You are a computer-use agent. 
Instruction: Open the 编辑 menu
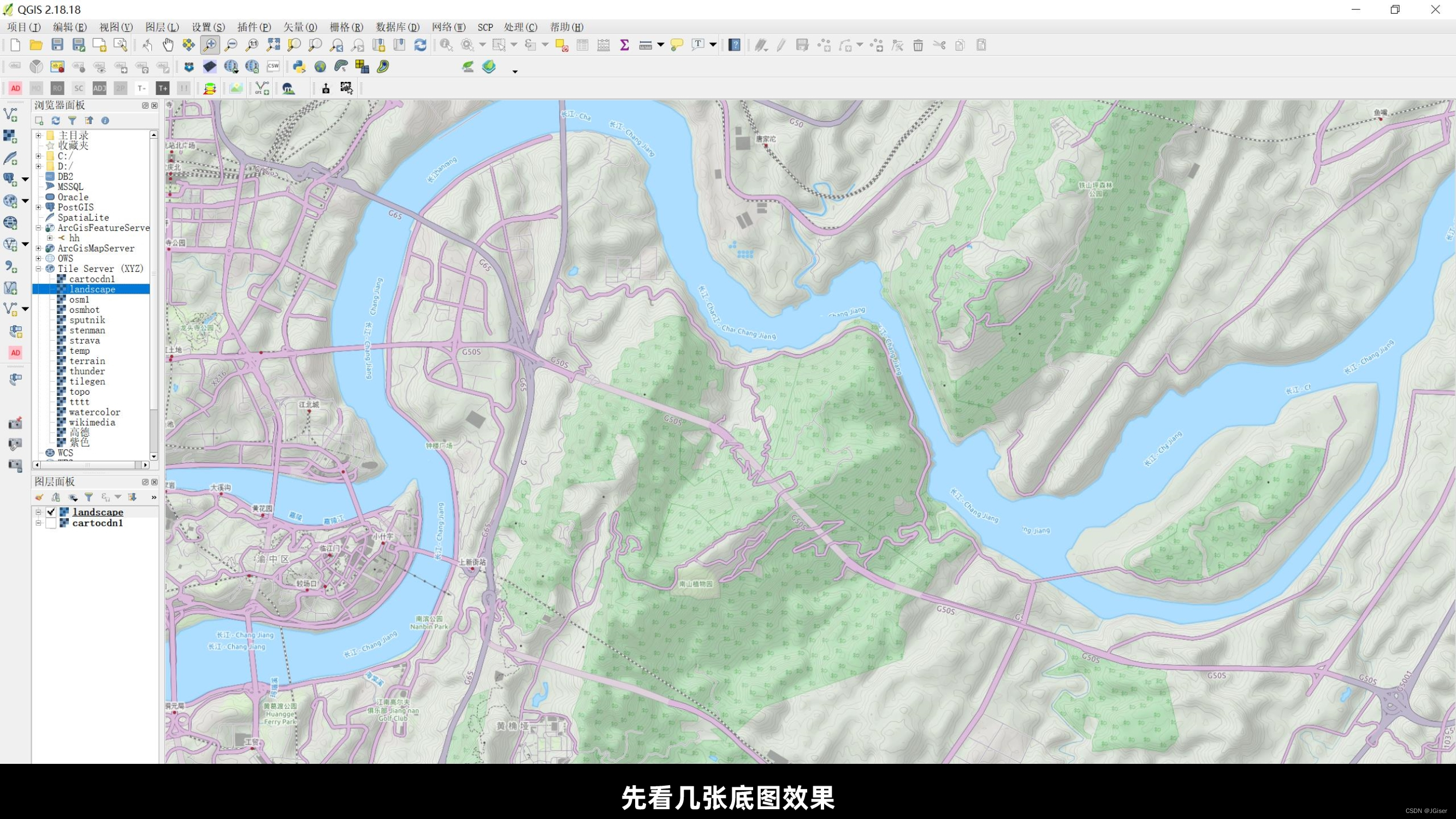pyautogui.click(x=69, y=27)
